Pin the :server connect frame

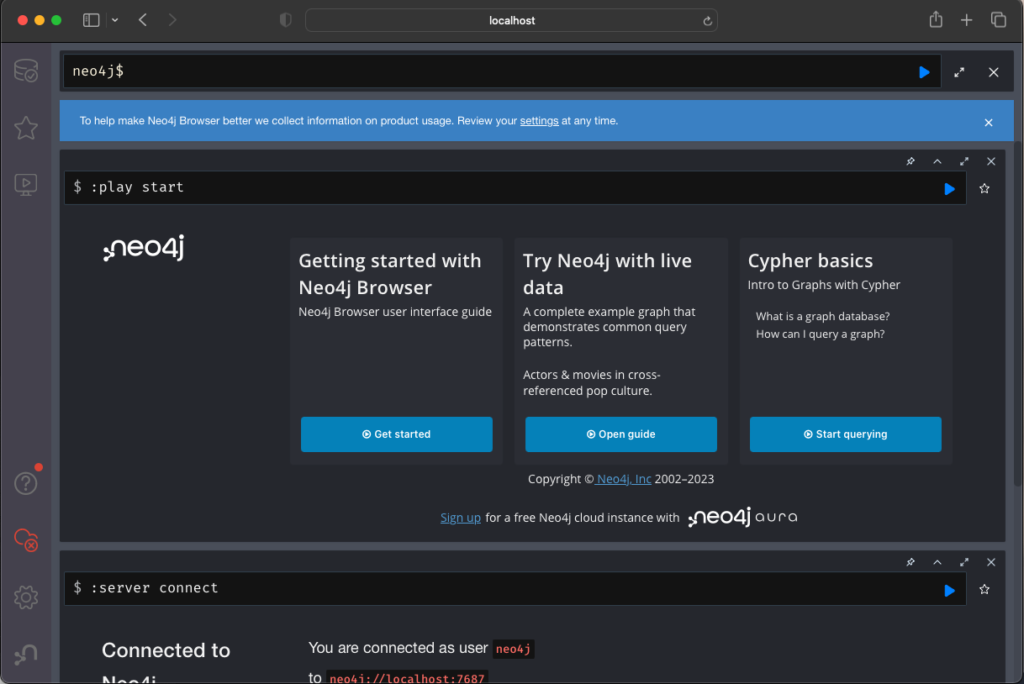910,562
